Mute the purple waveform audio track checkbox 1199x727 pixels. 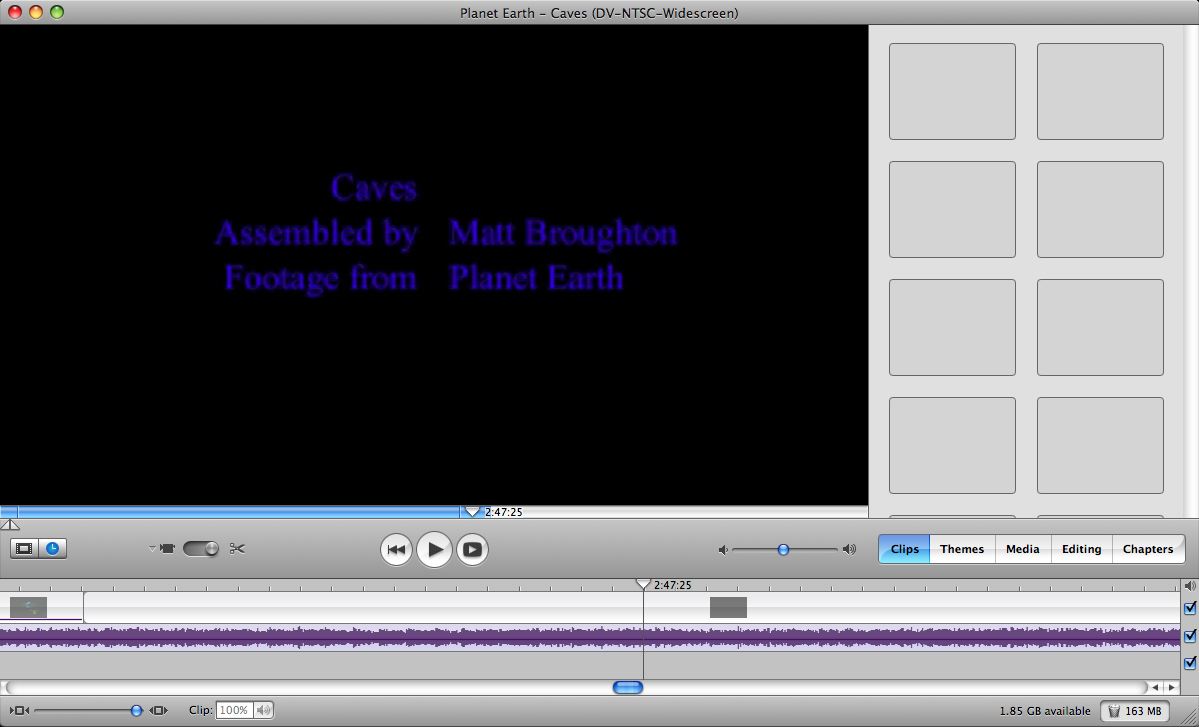(x=1190, y=636)
